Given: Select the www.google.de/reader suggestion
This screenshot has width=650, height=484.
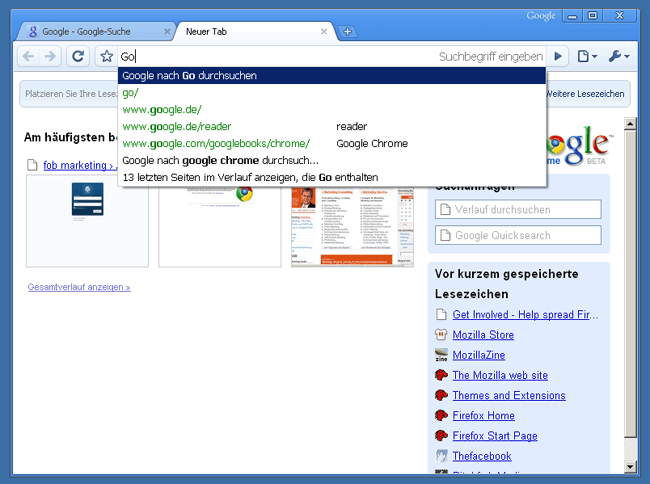Looking at the screenshot, I should 332,126.
